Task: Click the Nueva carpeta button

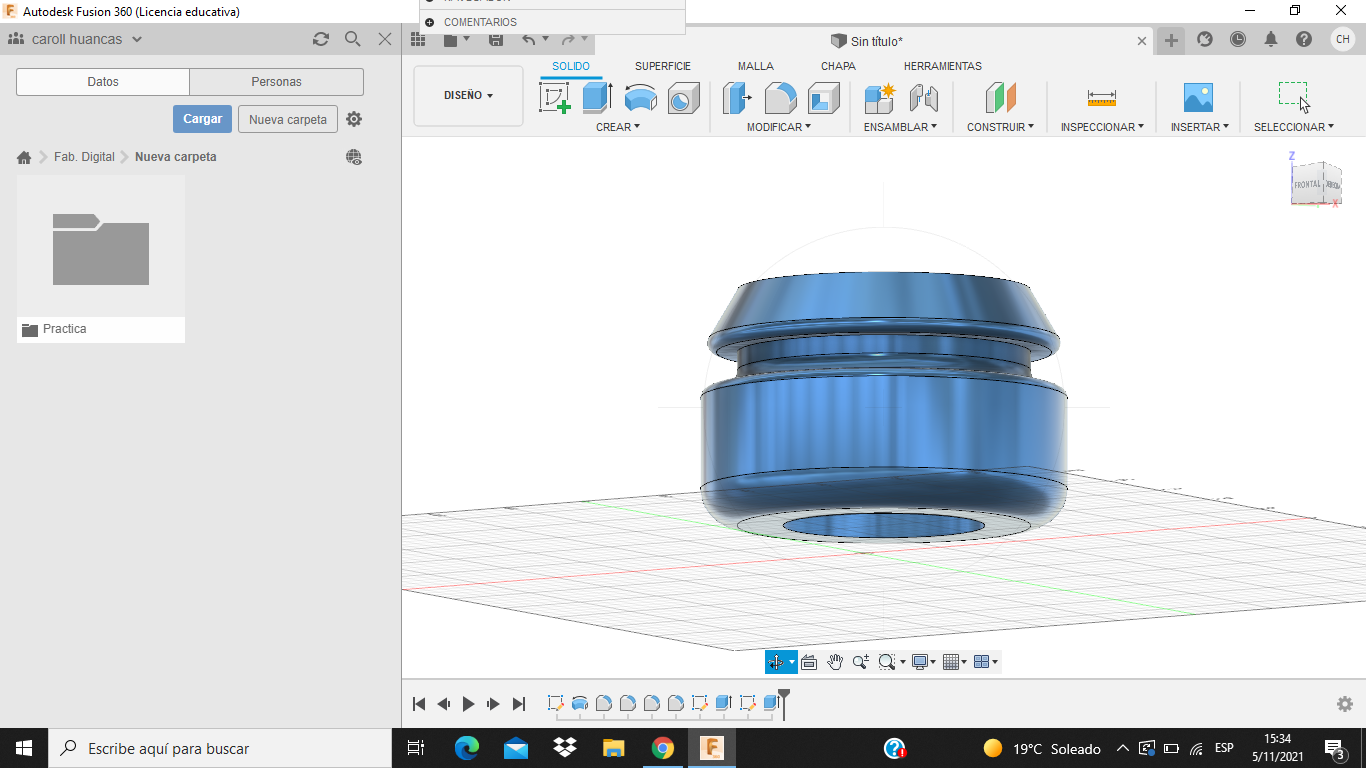Action: (287, 119)
